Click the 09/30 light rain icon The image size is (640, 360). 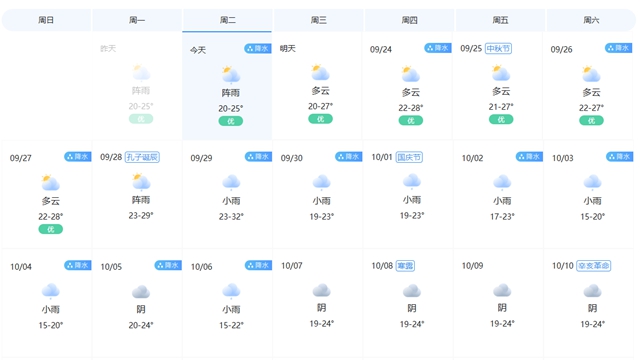pyautogui.click(x=322, y=183)
